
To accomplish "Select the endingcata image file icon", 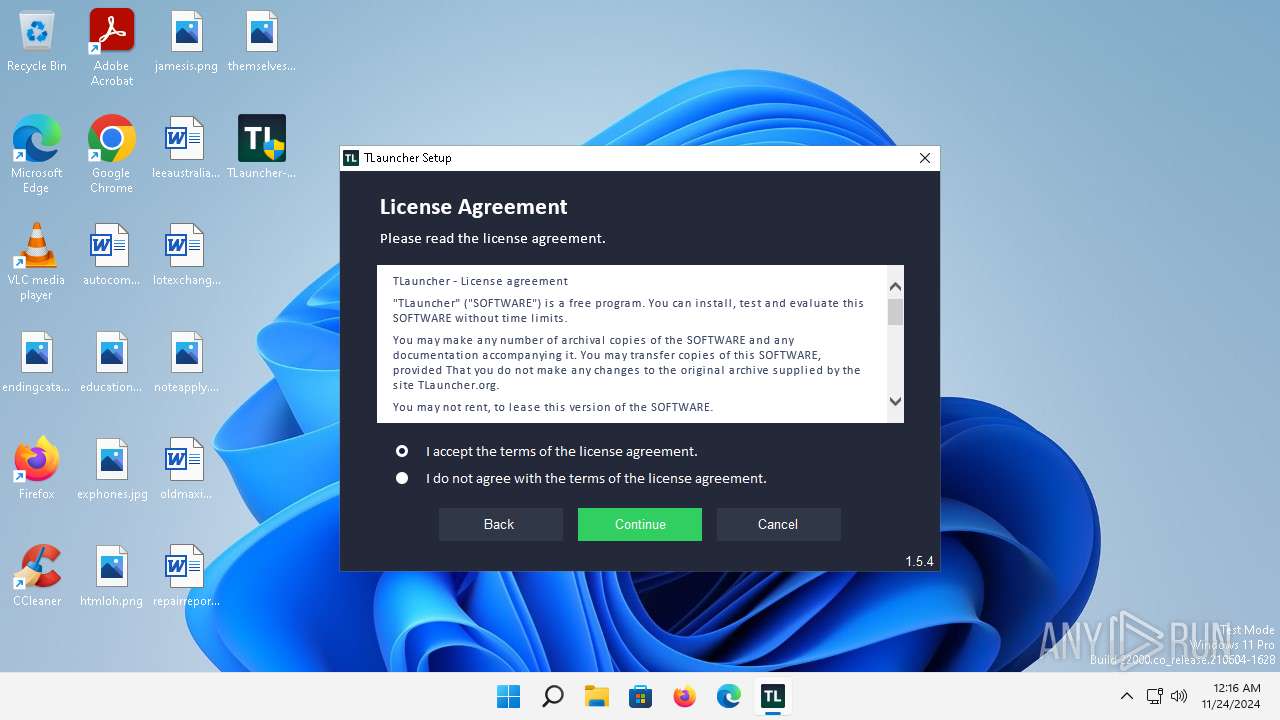I will tap(37, 362).
